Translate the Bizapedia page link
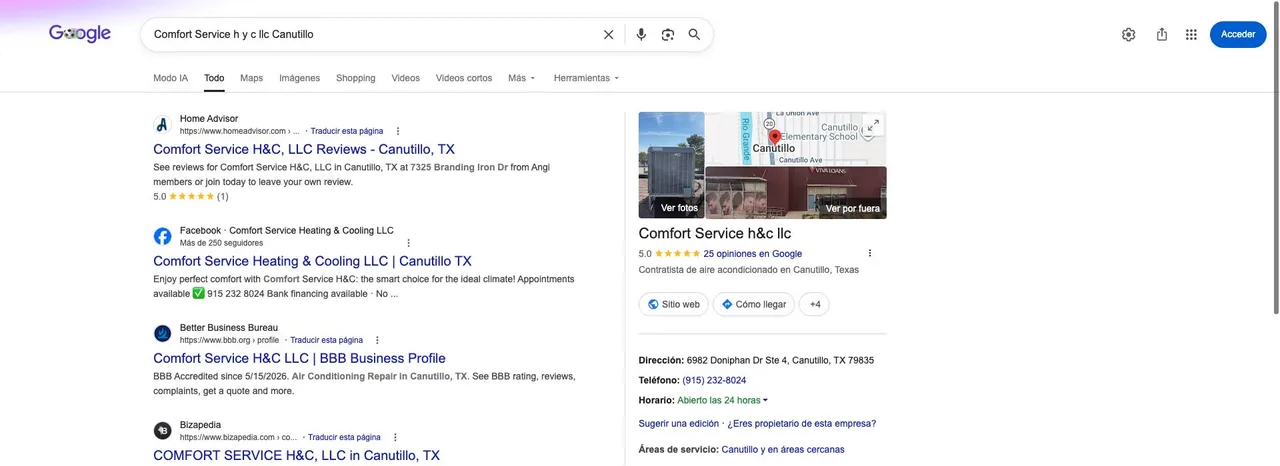 [x=344, y=437]
